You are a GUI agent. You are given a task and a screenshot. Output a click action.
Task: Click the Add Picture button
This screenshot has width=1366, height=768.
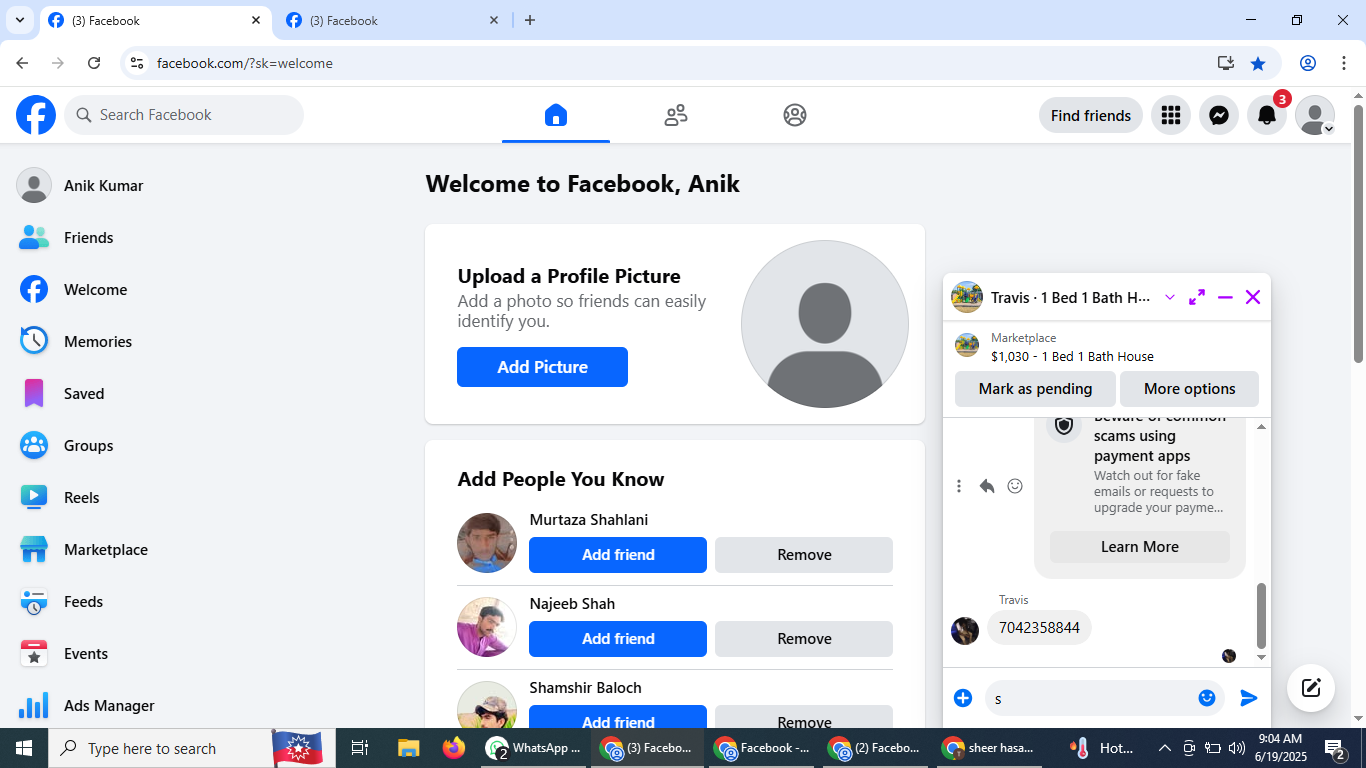542,367
